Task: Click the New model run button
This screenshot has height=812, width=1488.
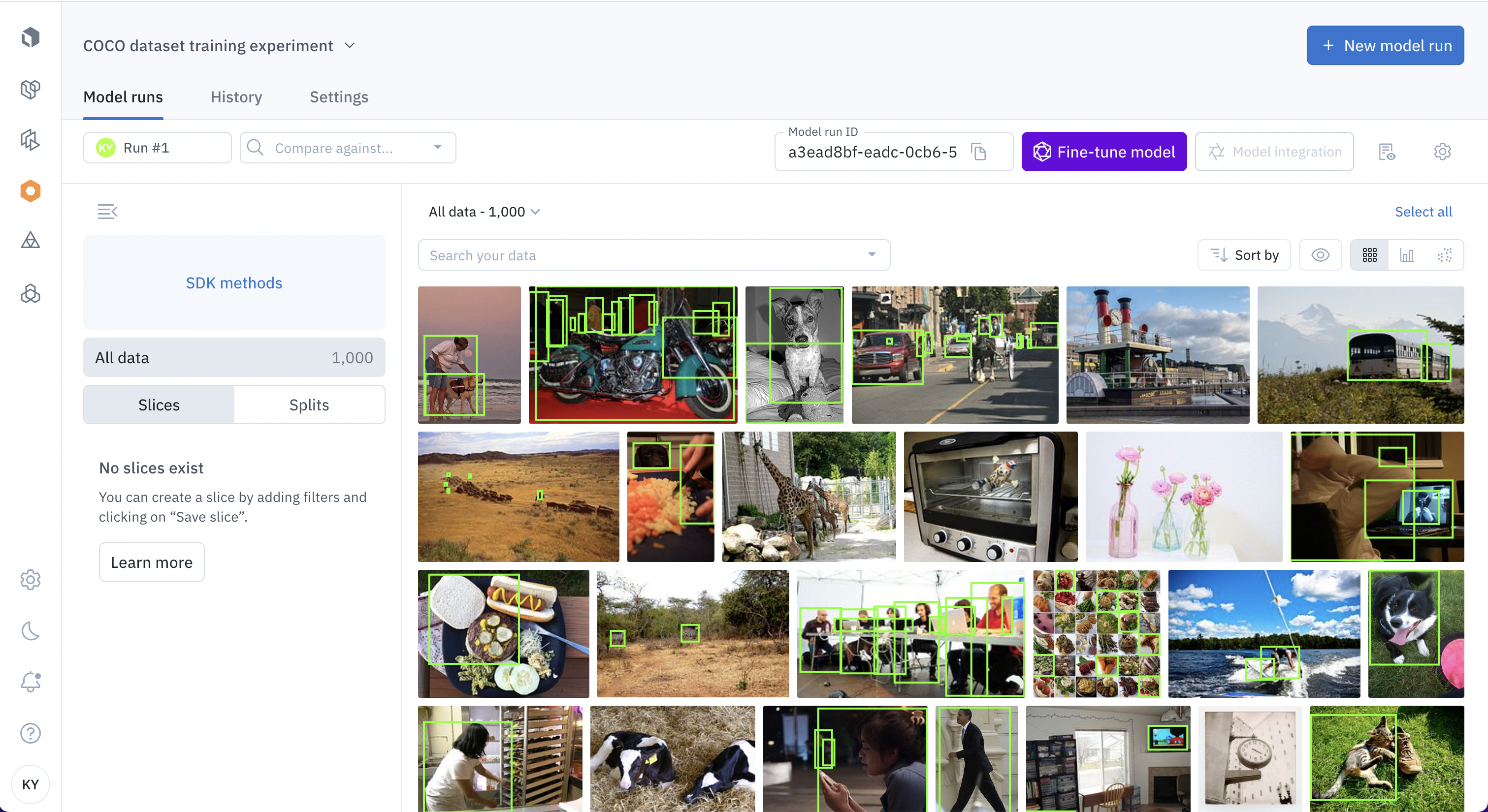Action: coord(1385,46)
